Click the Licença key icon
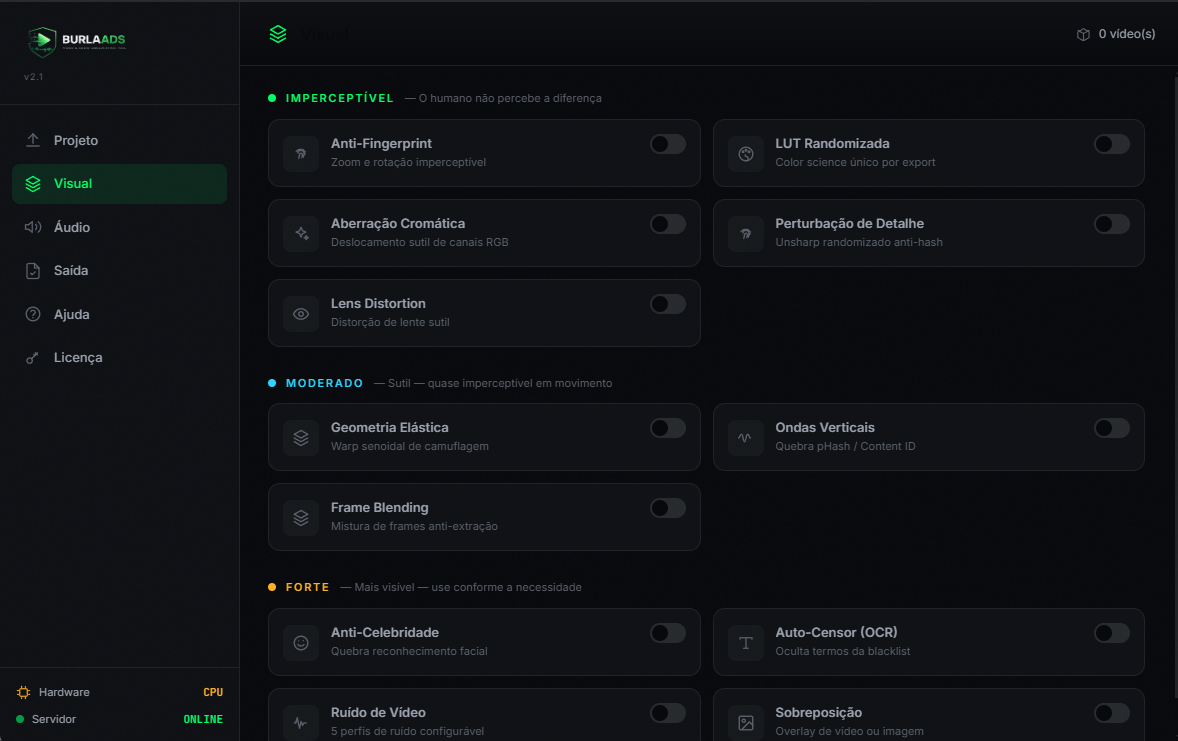The image size is (1178, 741). pyautogui.click(x=32, y=358)
